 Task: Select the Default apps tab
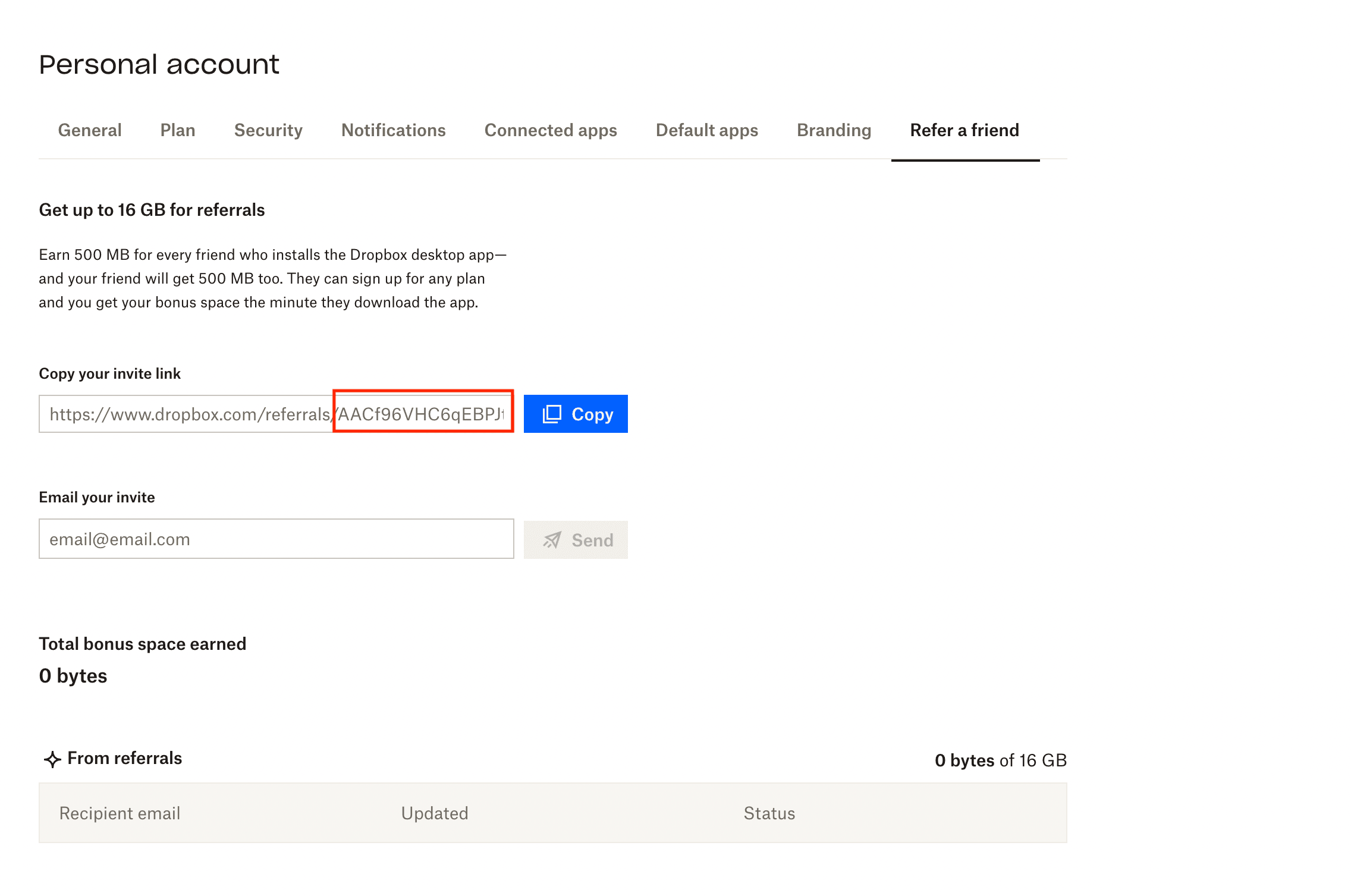click(706, 130)
